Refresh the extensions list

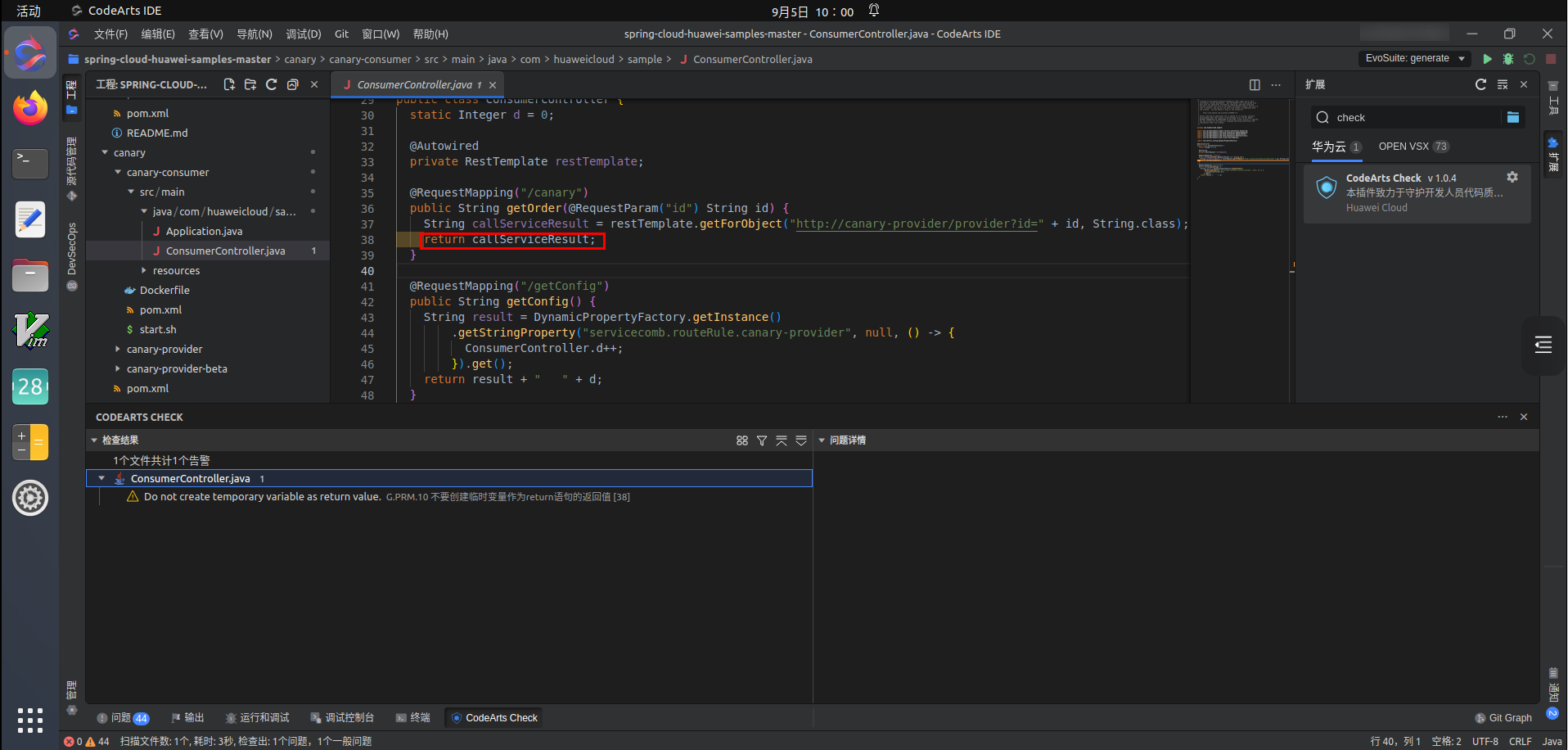tap(1480, 84)
